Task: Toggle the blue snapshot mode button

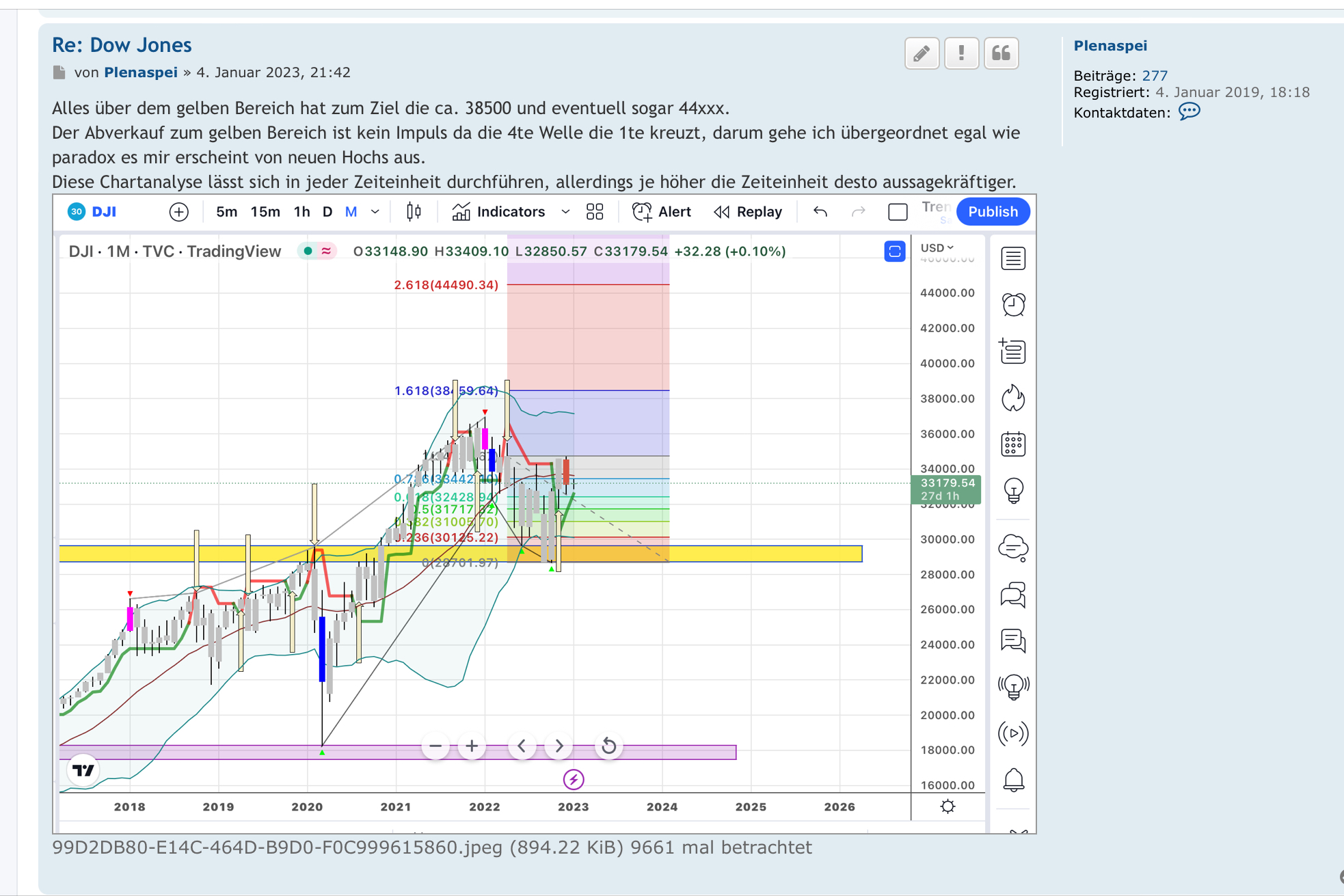Action: 894,252
